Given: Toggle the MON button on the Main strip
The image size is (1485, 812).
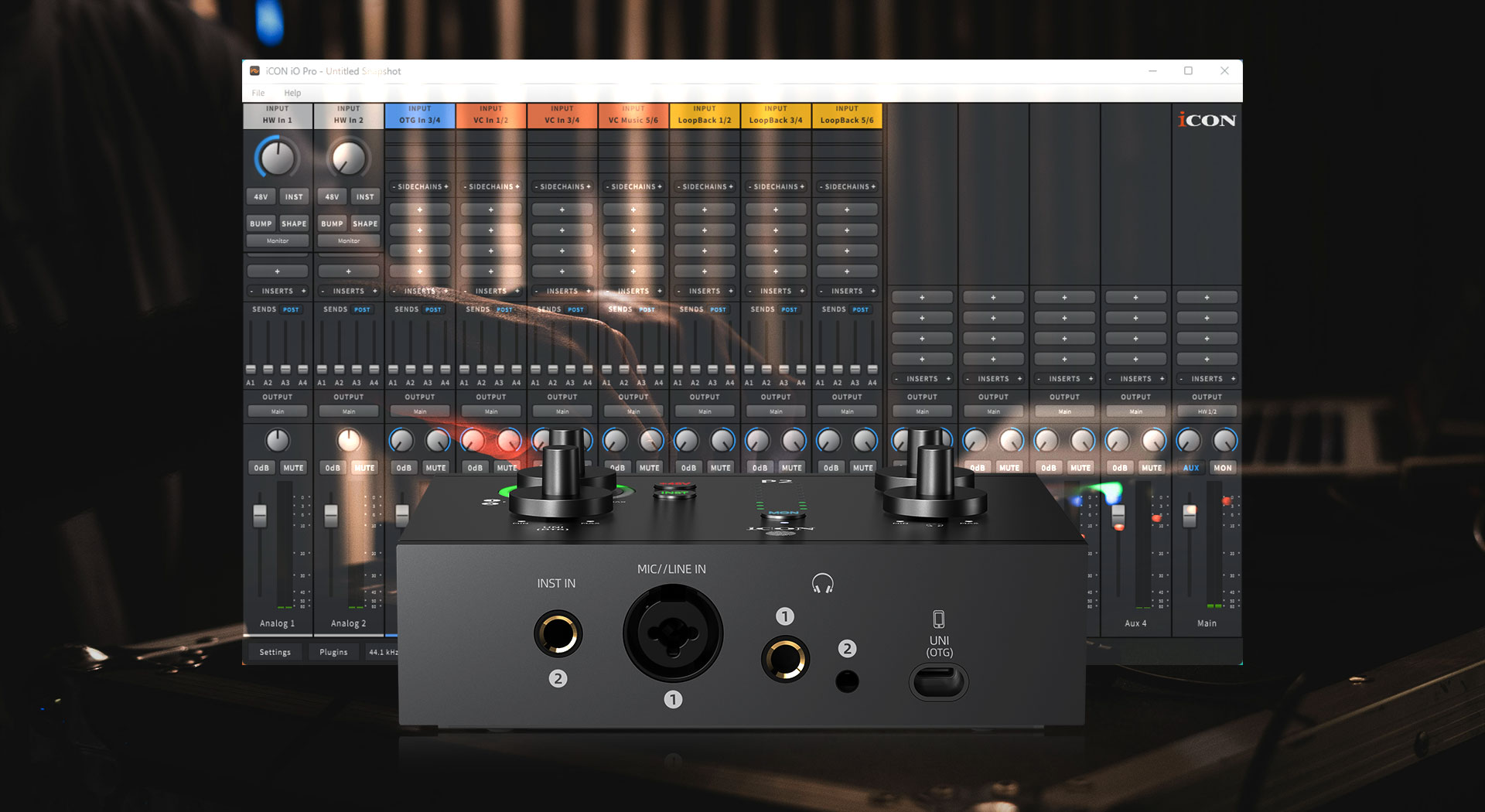Looking at the screenshot, I should pos(1223,468).
